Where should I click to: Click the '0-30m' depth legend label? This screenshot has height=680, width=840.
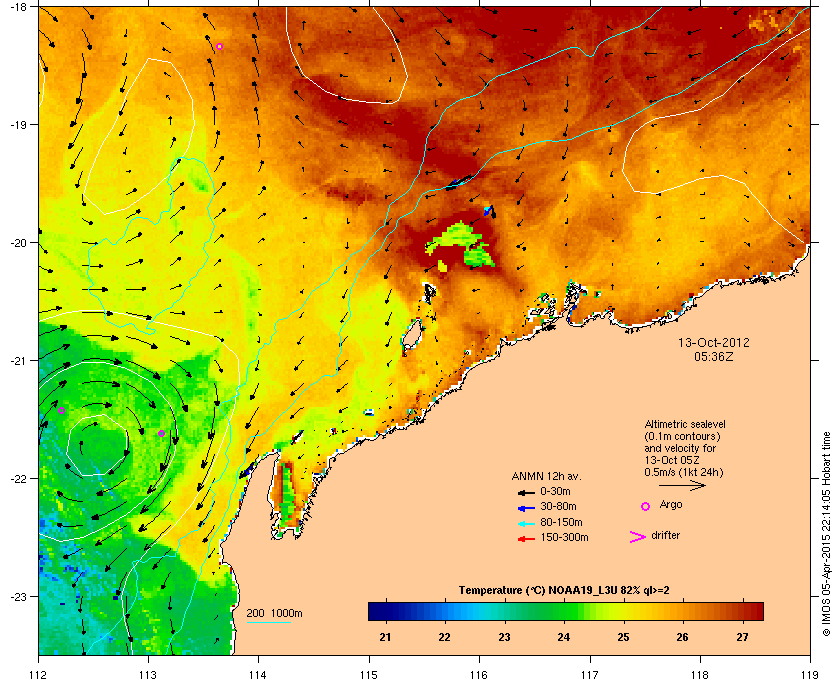pyautogui.click(x=555, y=491)
